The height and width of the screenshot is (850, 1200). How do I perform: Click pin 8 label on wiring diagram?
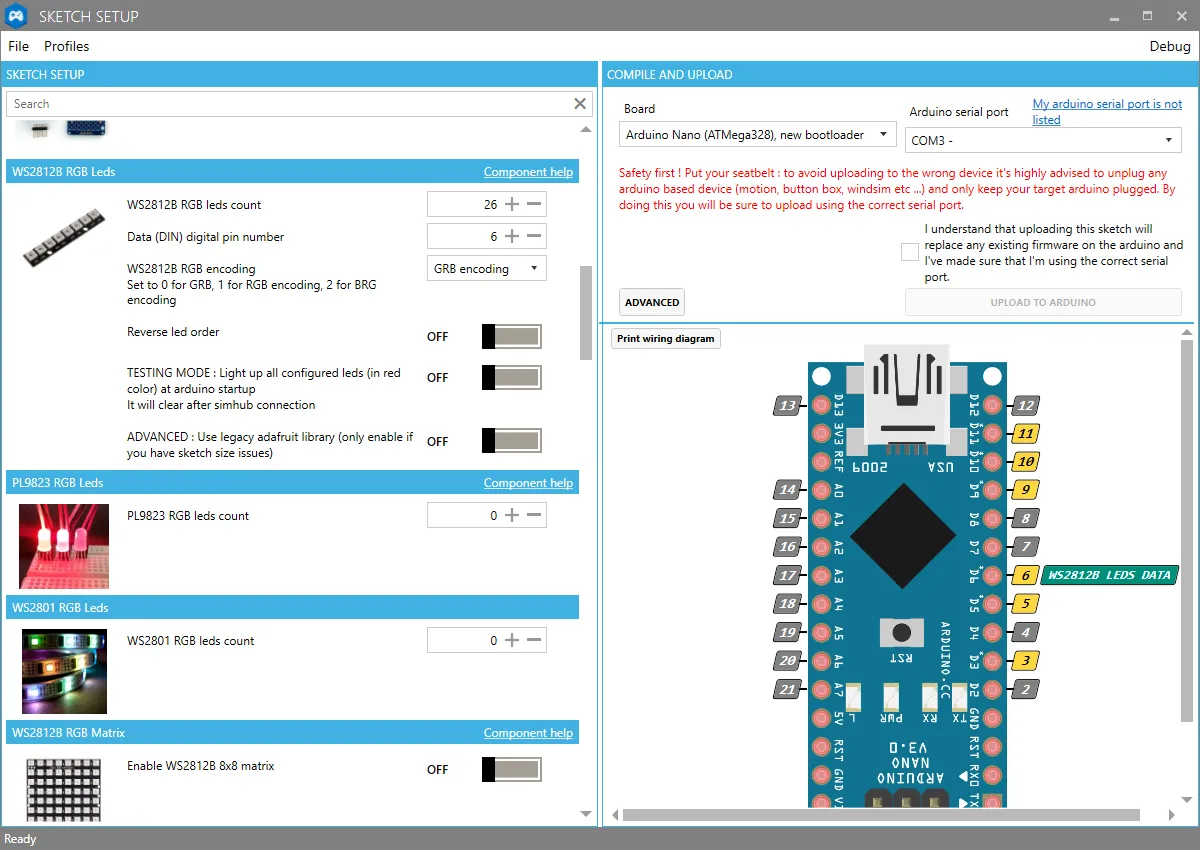[x=1025, y=518]
